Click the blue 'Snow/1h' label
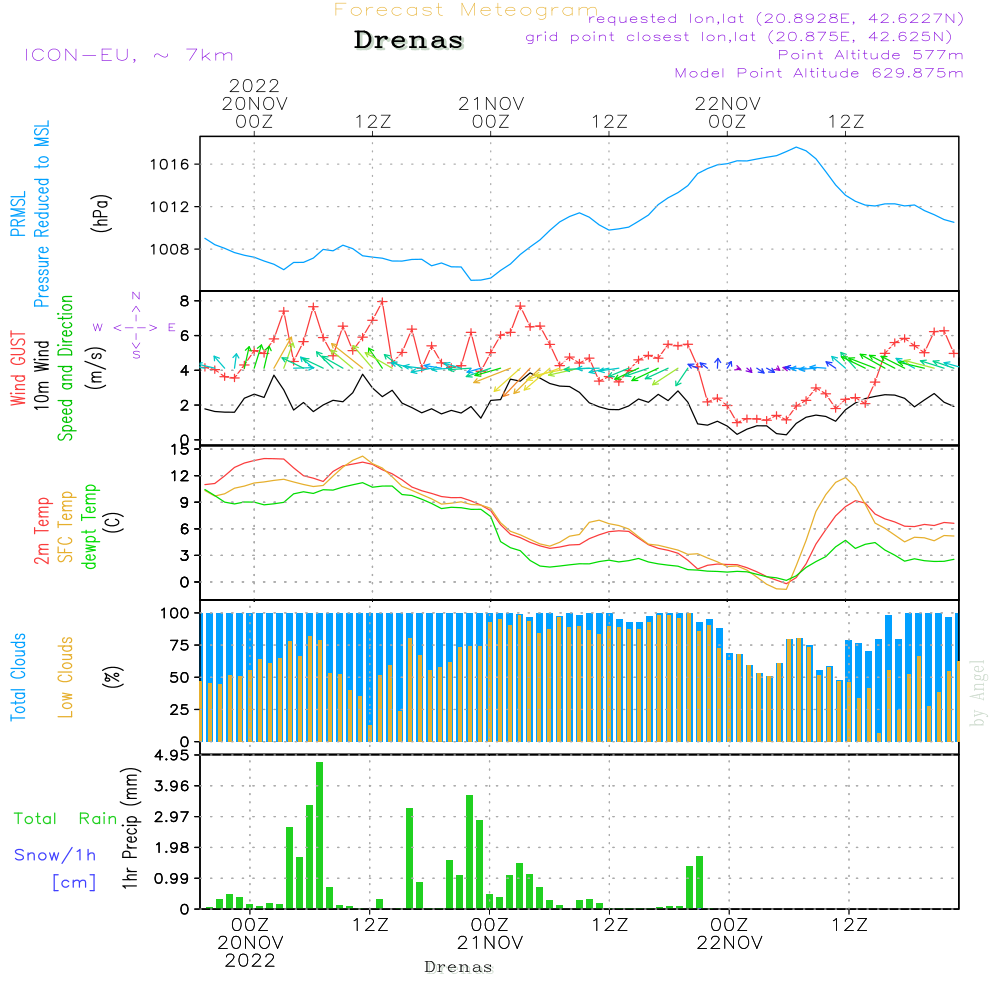 click(x=55, y=855)
